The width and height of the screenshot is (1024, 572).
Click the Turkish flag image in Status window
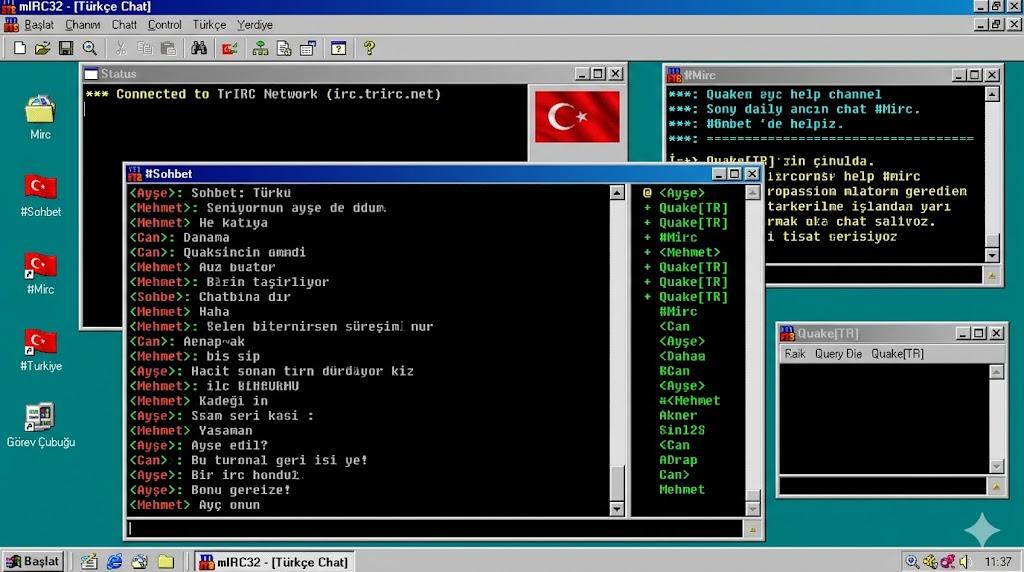pos(577,116)
